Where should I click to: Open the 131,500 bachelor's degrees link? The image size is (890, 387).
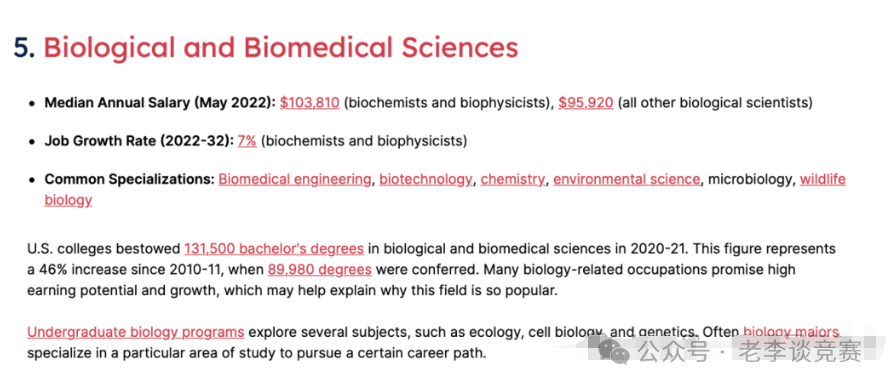click(x=274, y=249)
